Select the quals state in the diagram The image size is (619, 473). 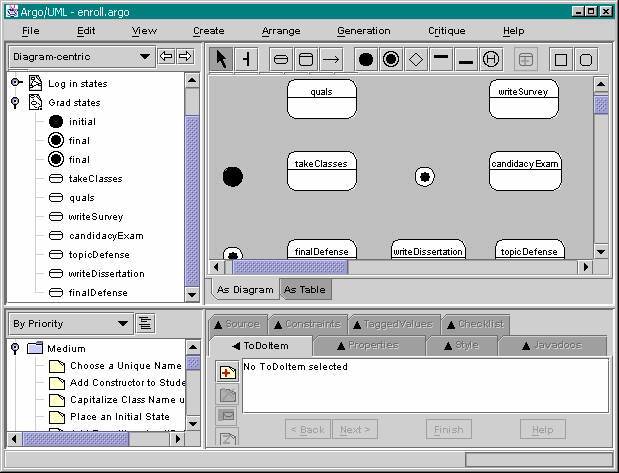point(322,99)
